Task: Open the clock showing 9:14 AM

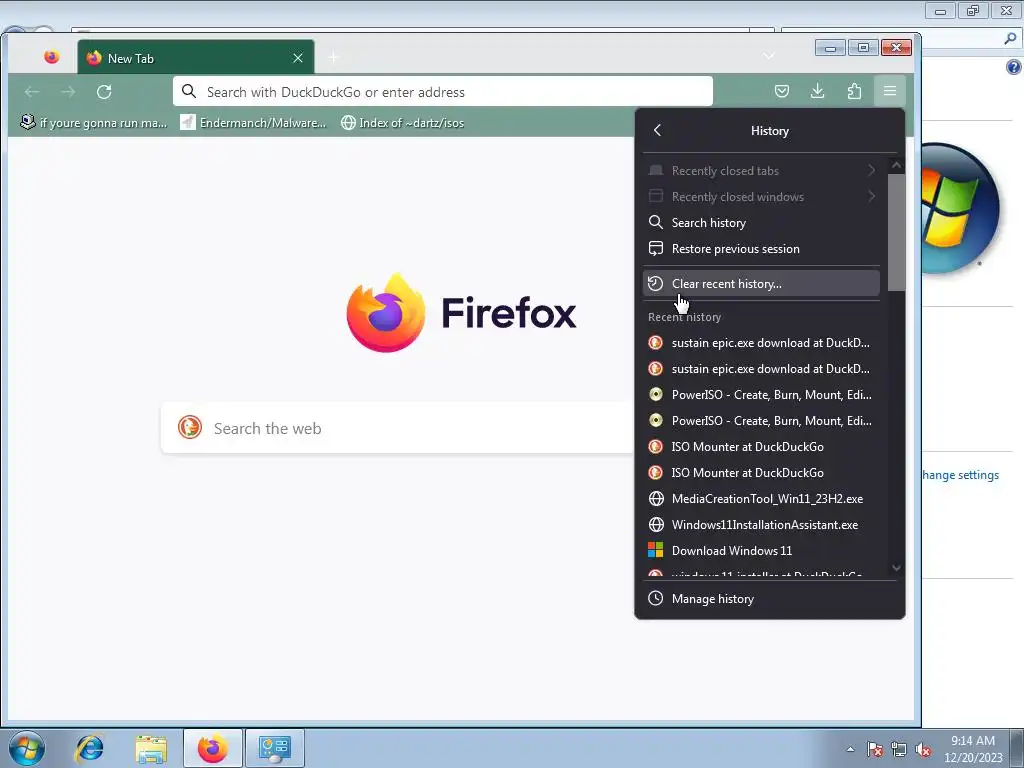Action: point(973,749)
